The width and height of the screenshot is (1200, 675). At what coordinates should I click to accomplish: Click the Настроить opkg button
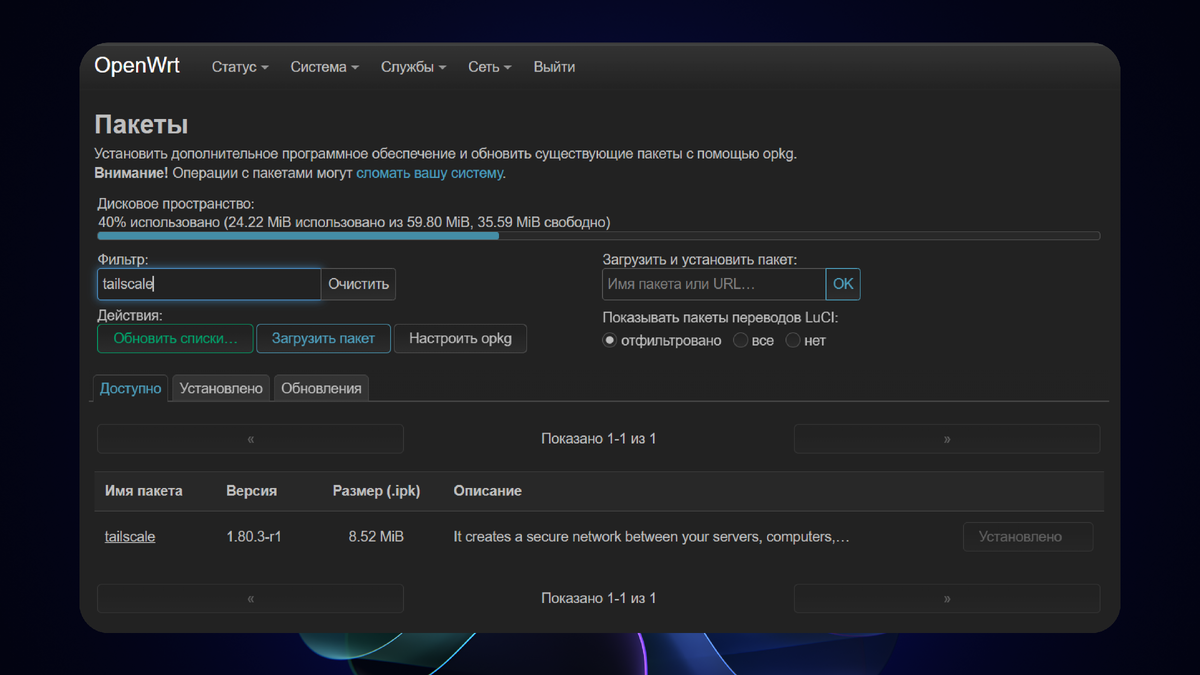[460, 338]
